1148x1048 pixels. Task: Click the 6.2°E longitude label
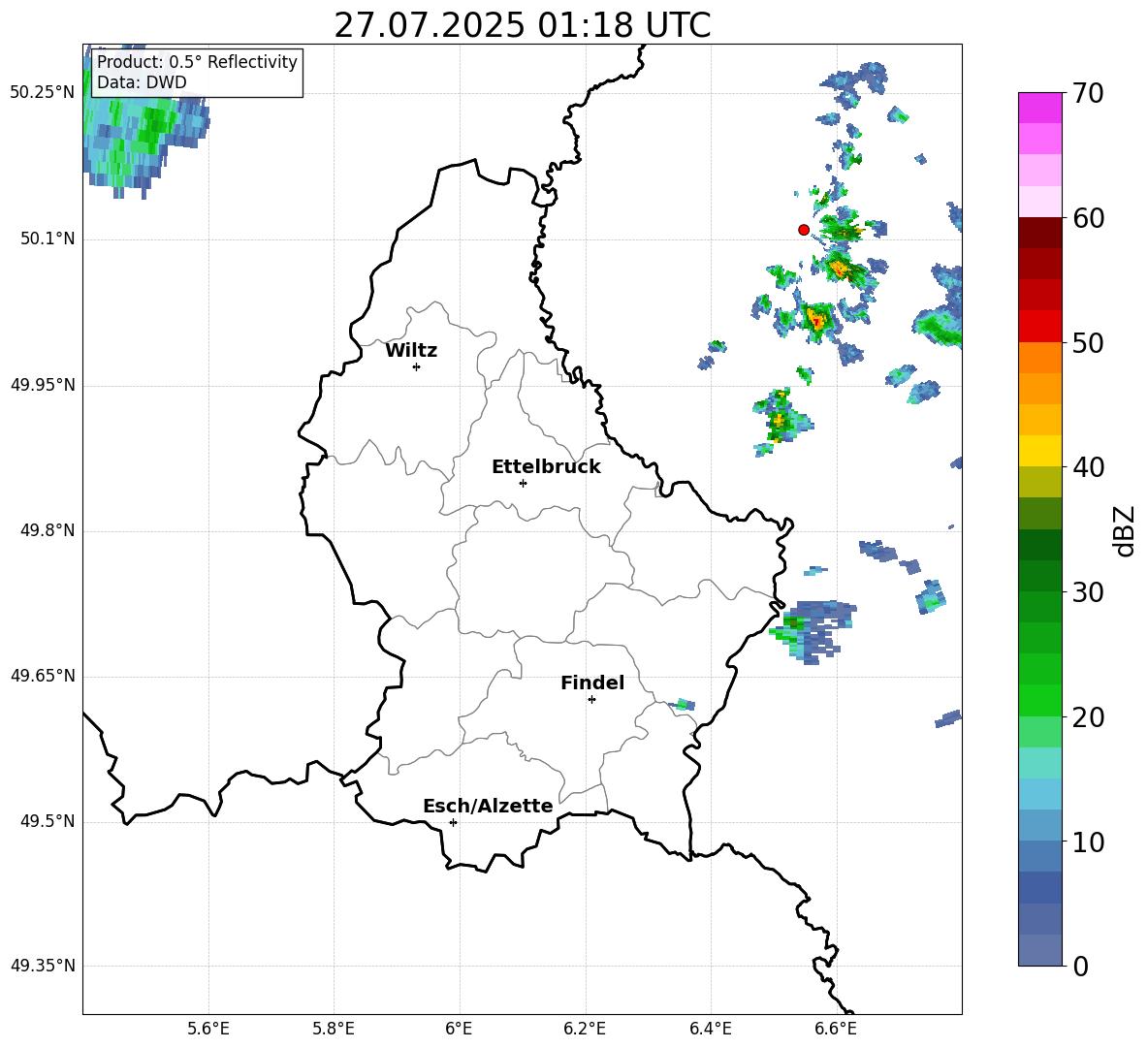click(585, 1029)
